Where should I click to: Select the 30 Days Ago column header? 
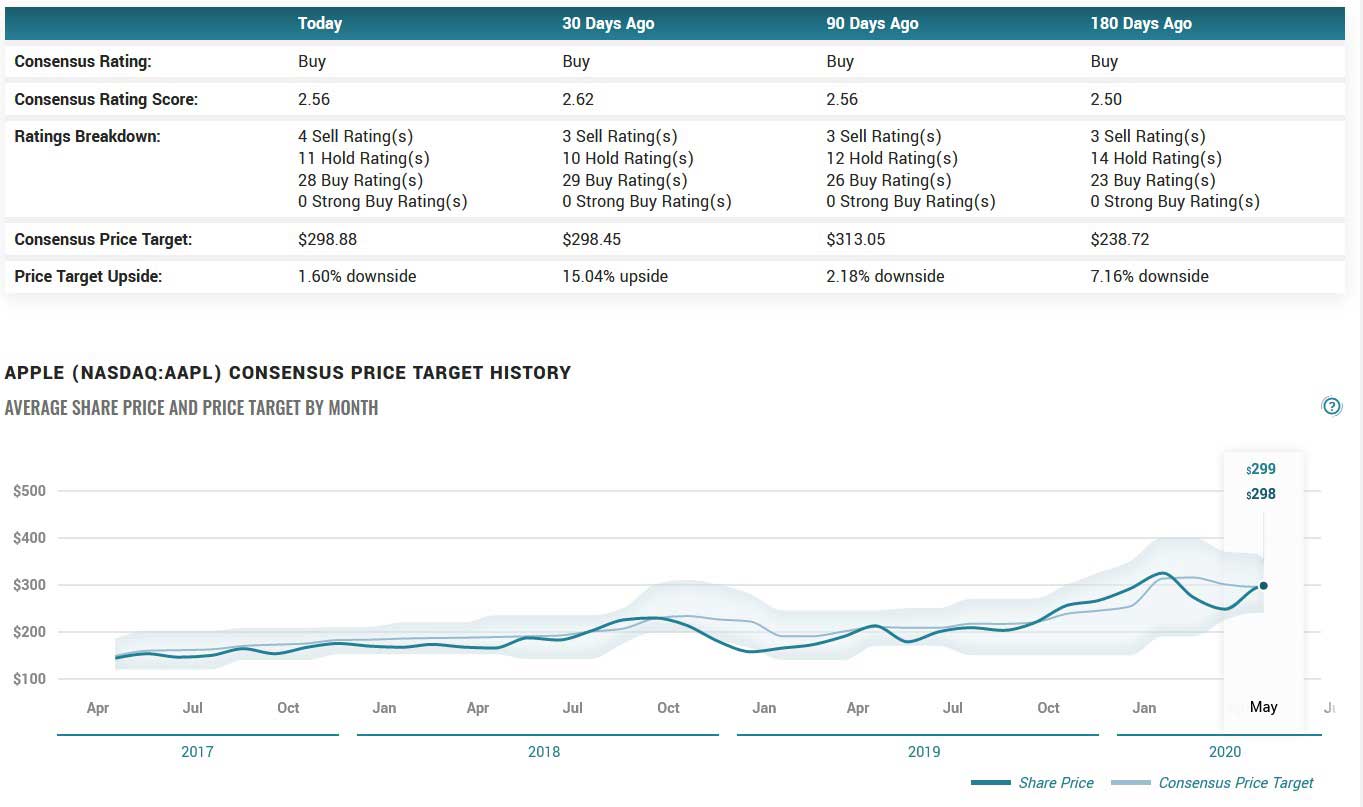(x=608, y=23)
